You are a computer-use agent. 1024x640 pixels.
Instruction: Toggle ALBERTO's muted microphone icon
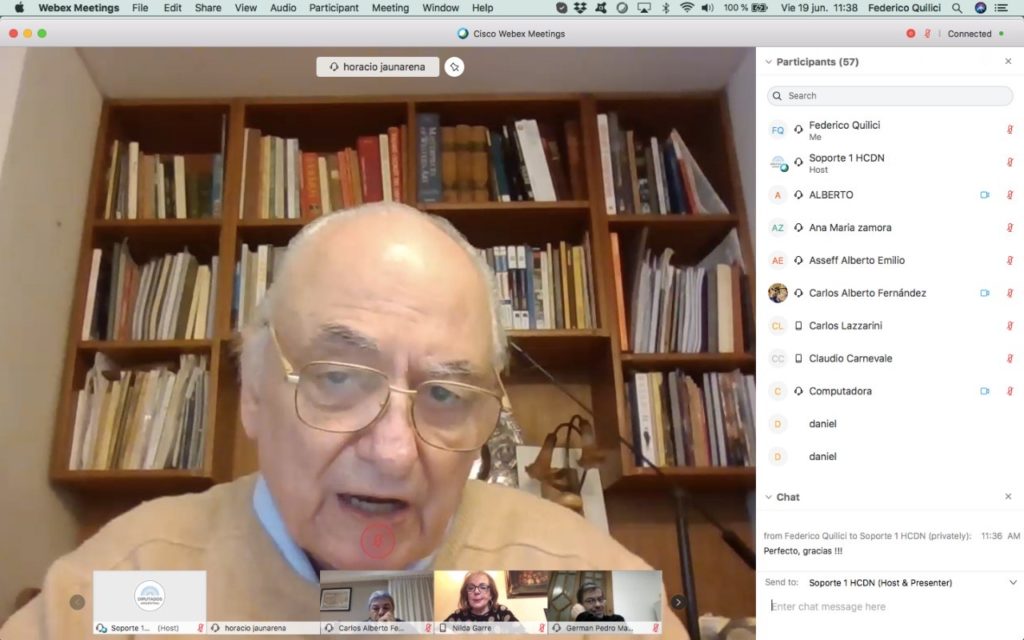(x=1010, y=195)
